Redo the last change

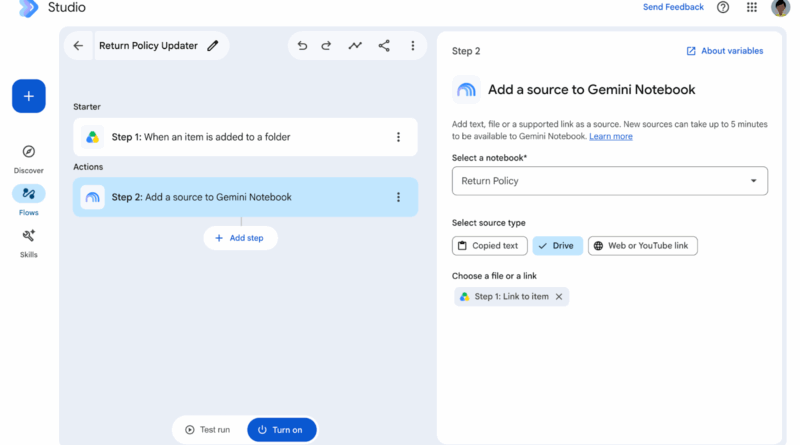click(326, 45)
